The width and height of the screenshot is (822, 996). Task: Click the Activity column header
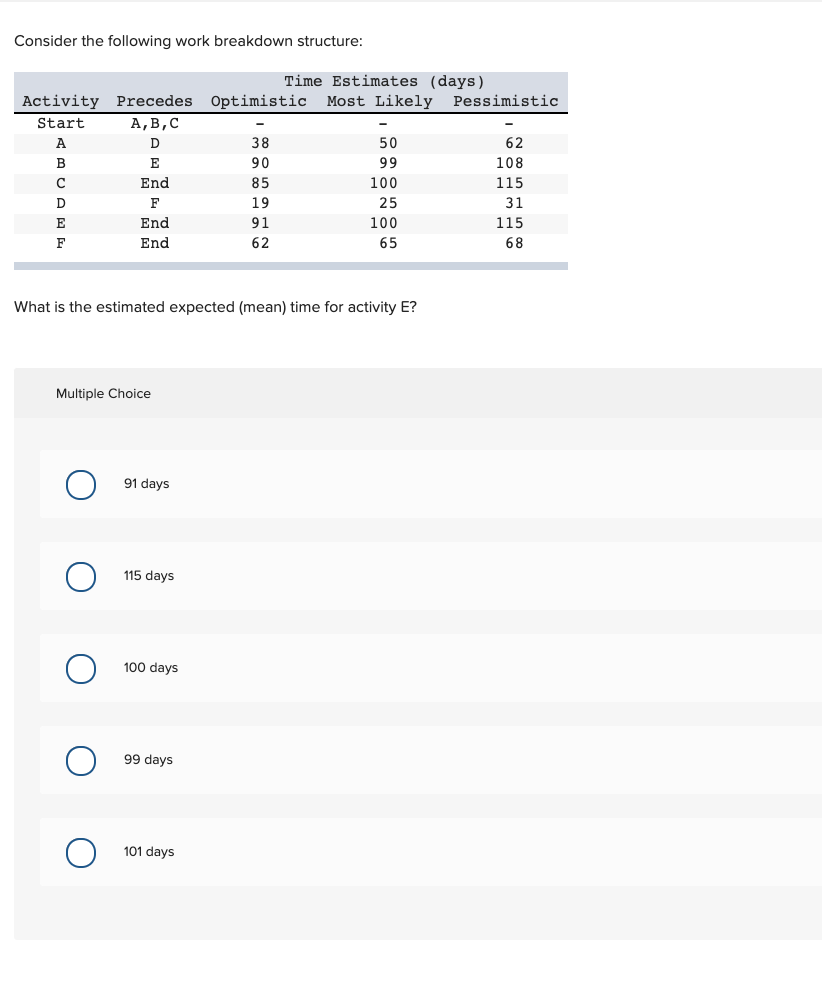tap(61, 101)
